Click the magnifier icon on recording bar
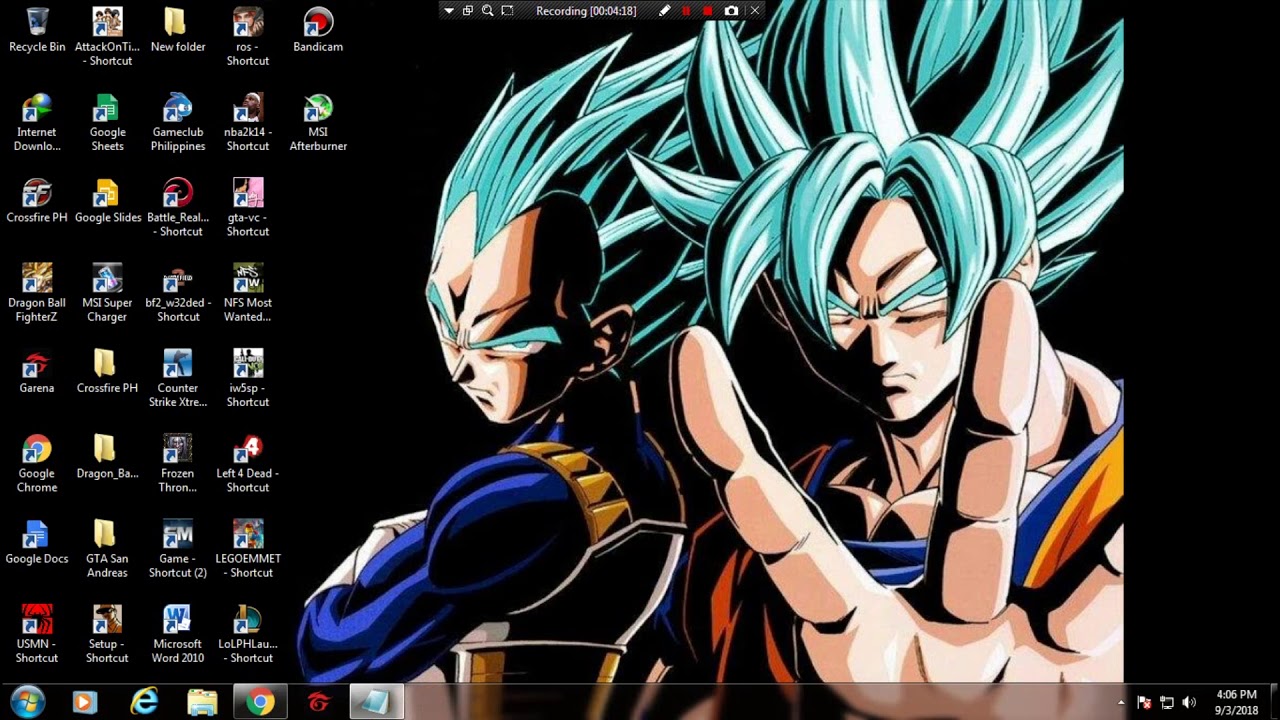The image size is (1280, 720). 487,11
